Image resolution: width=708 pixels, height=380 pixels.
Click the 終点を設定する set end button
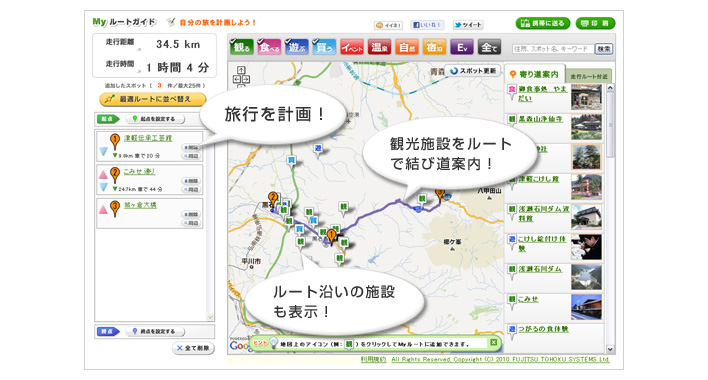[154, 331]
